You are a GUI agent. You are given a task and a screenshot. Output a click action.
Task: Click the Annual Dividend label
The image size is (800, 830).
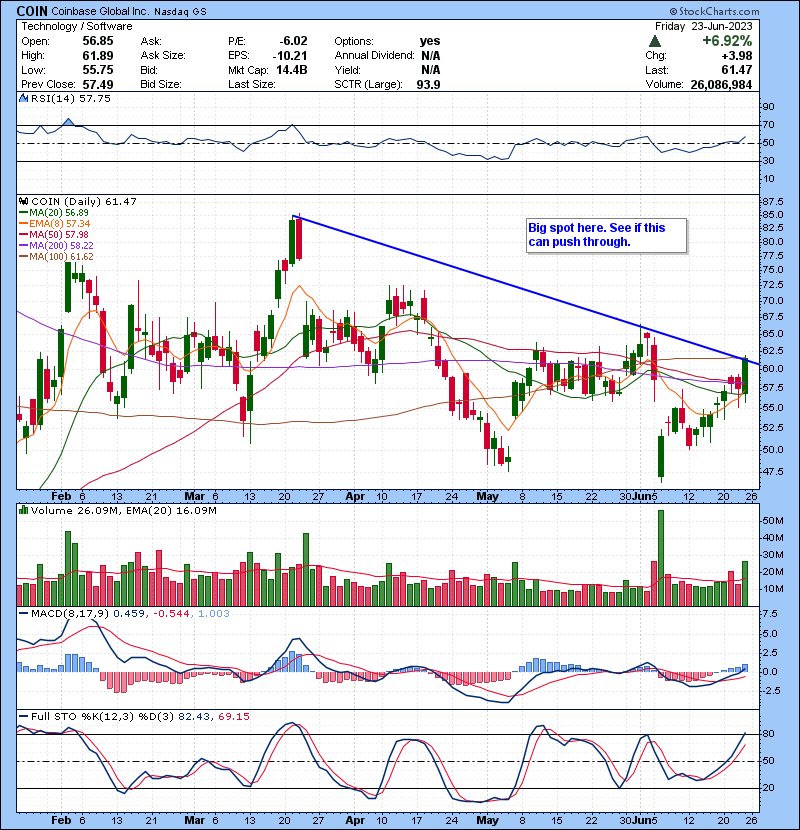374,55
